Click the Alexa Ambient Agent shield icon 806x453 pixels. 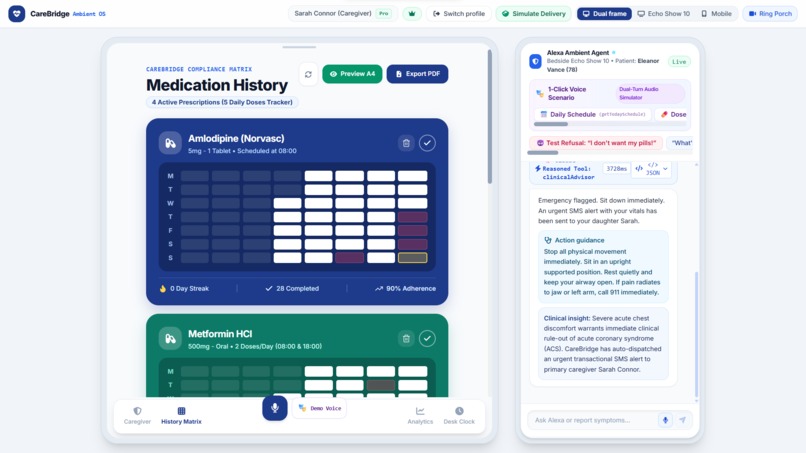point(535,61)
